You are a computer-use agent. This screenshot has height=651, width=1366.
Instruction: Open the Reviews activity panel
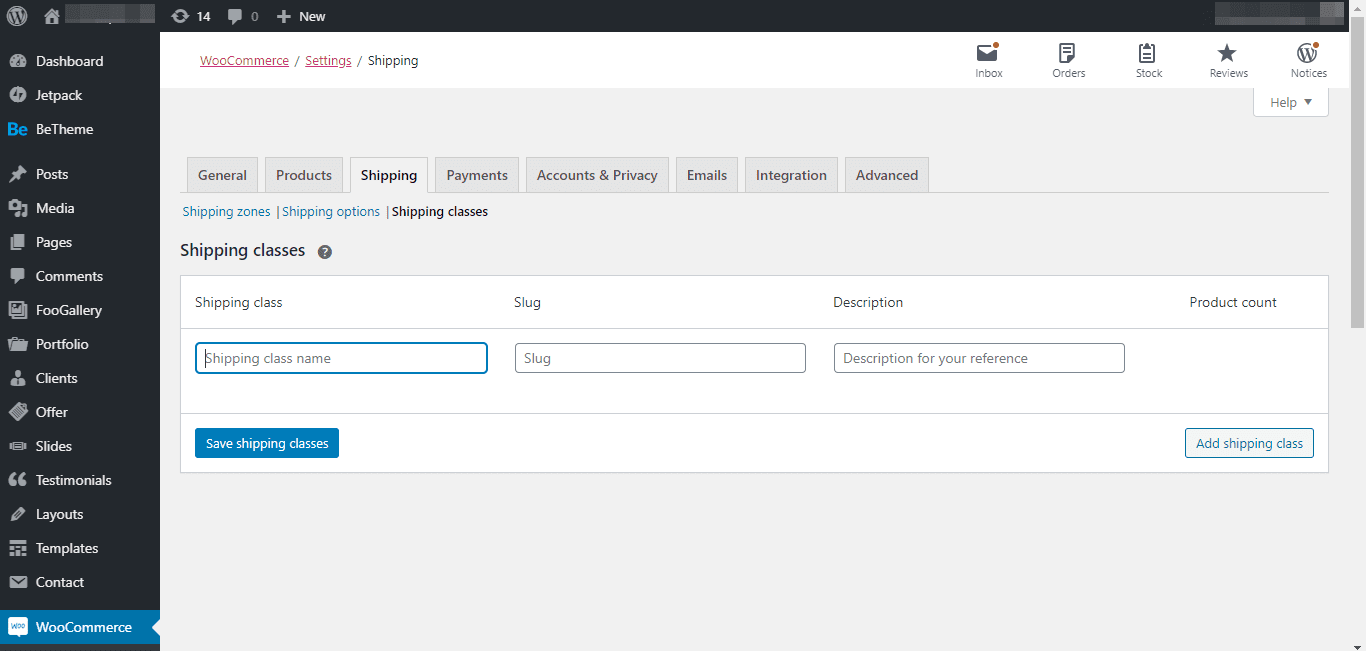(x=1228, y=60)
